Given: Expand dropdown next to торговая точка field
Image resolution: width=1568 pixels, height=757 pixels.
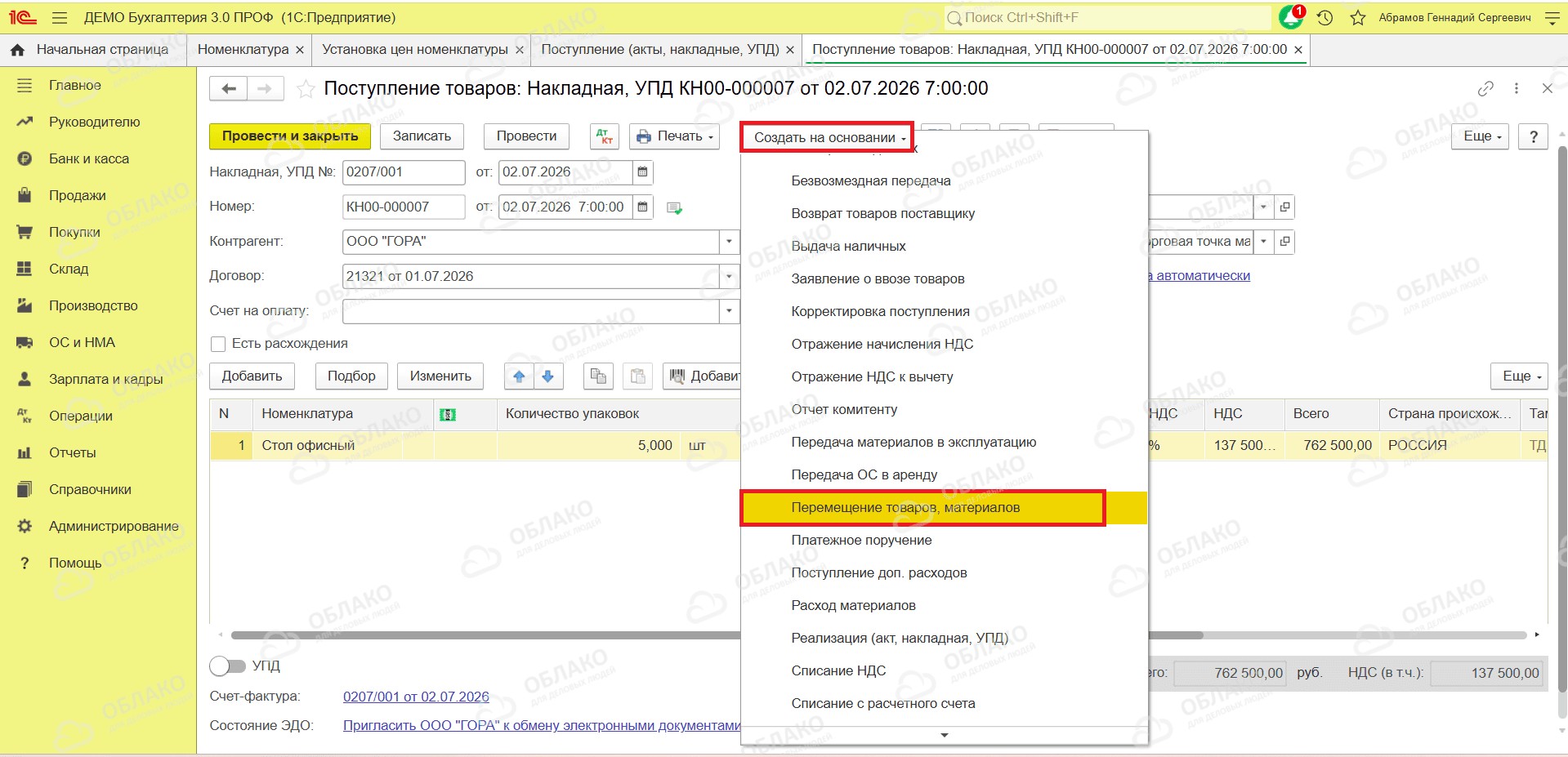Looking at the screenshot, I should [x=1263, y=242].
